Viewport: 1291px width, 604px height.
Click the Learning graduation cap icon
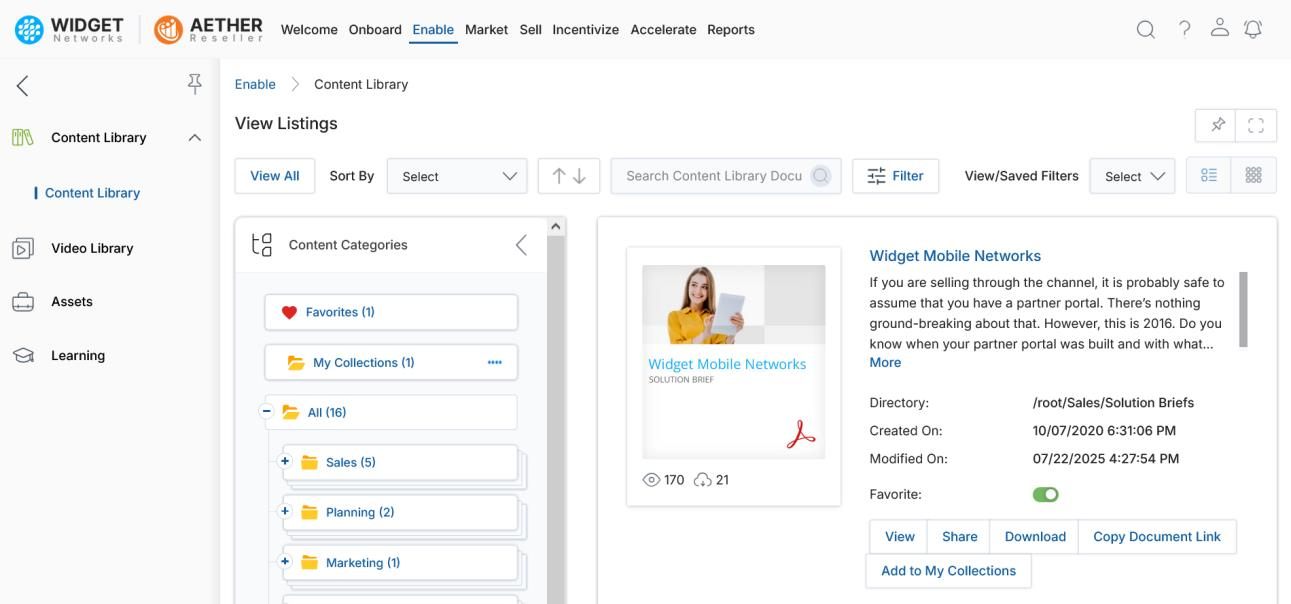(x=22, y=355)
